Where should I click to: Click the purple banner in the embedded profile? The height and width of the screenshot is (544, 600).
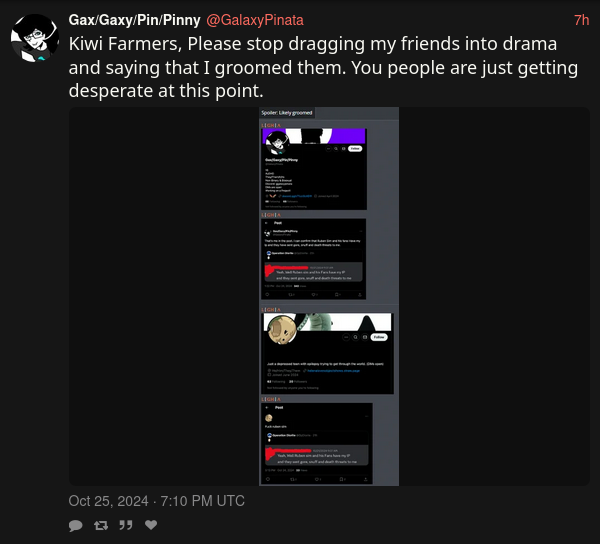tap(314, 136)
